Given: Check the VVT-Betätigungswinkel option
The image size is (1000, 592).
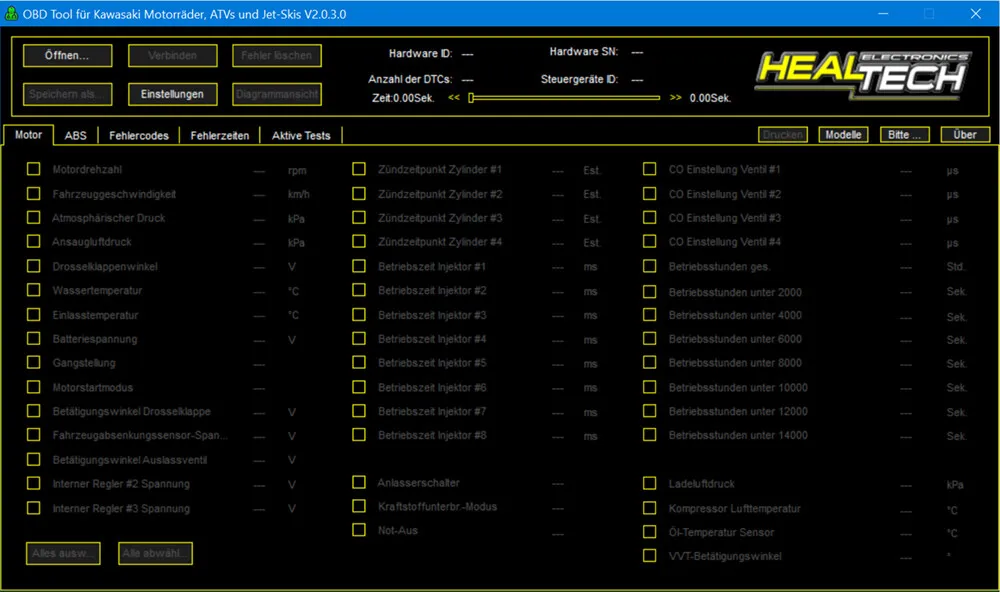Looking at the screenshot, I should (x=649, y=556).
